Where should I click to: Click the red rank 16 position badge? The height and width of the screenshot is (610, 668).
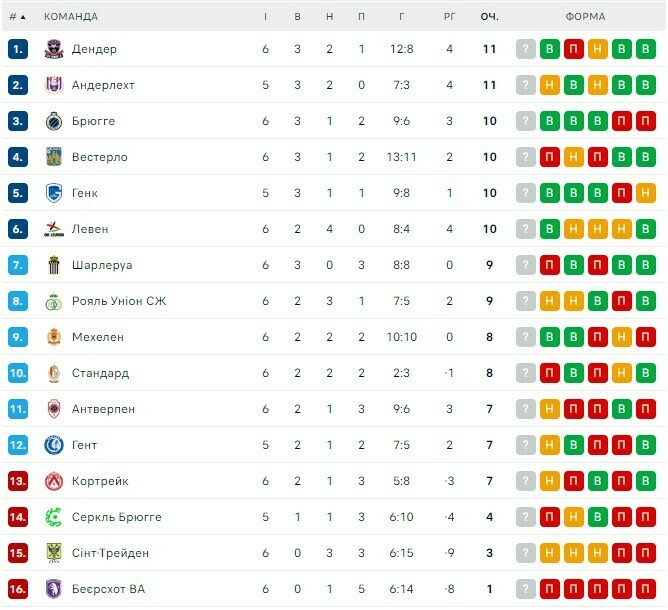click(17, 589)
